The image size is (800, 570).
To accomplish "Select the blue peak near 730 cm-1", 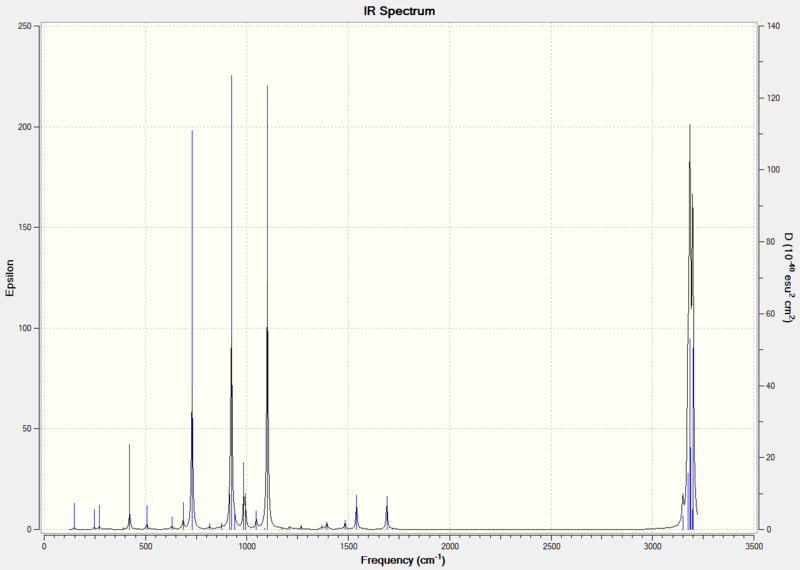I will (192, 330).
